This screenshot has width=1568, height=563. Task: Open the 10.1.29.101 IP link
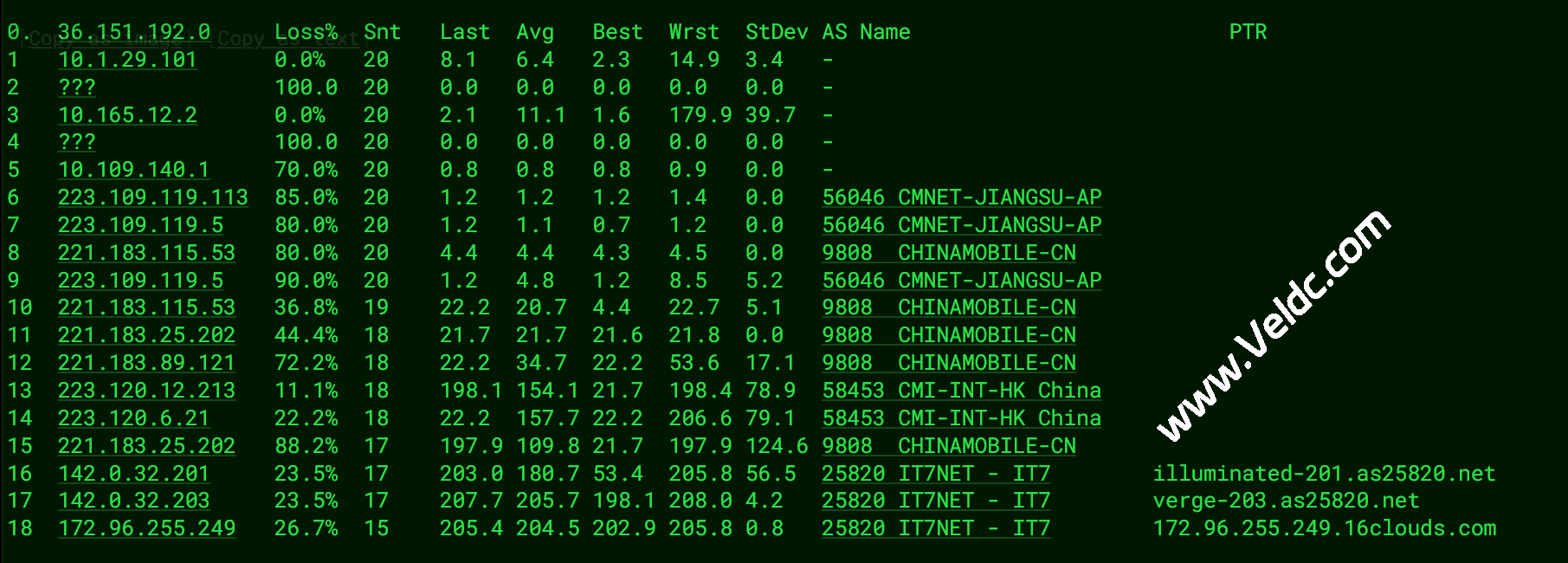(127, 60)
